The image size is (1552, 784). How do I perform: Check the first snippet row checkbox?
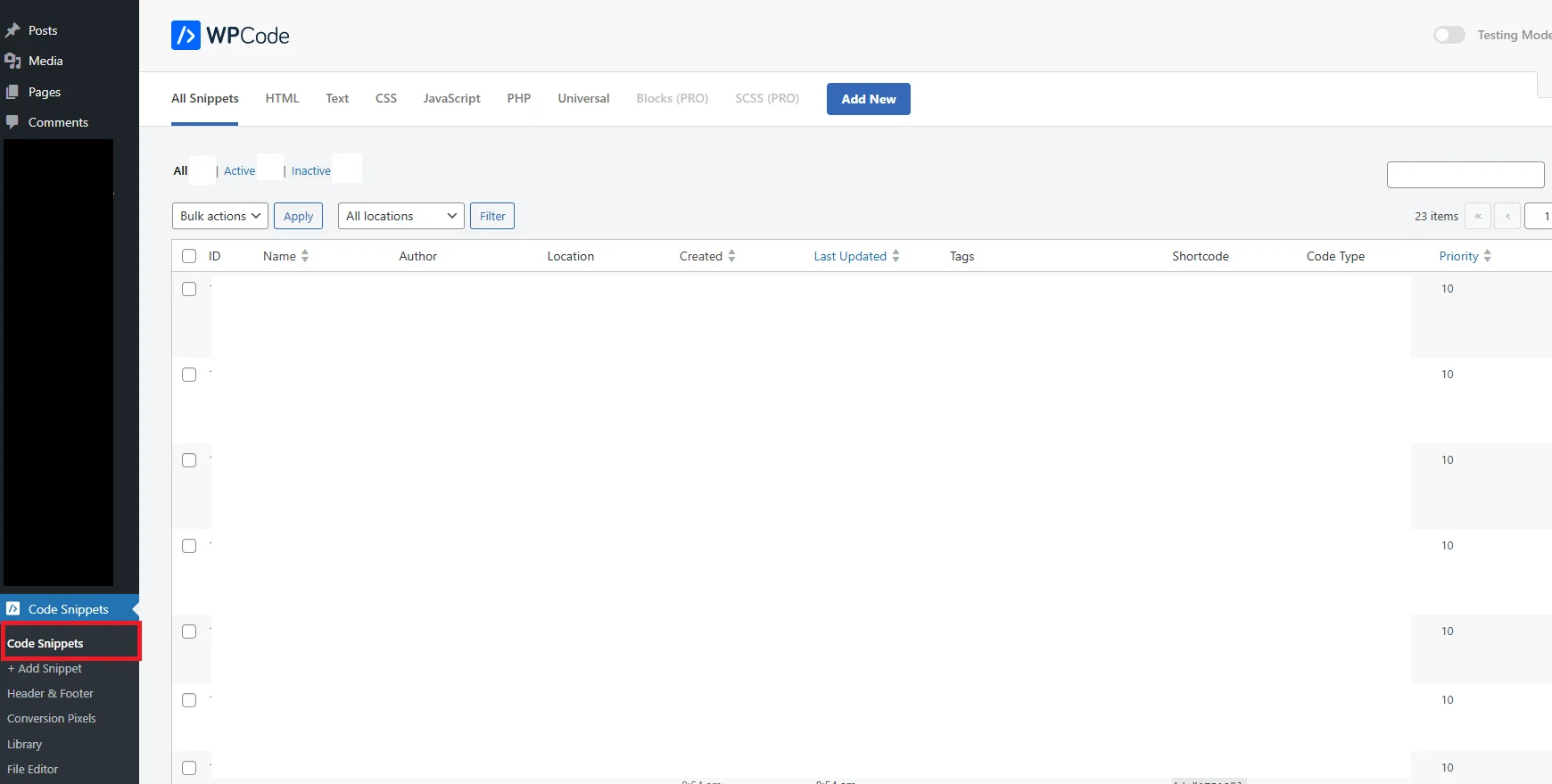pos(189,289)
